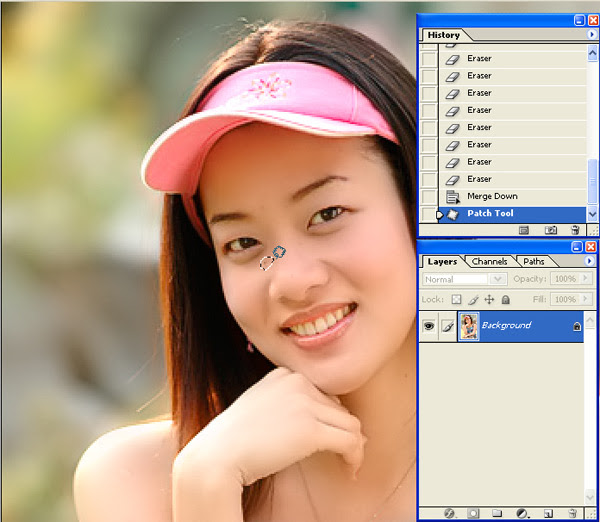600x522 pixels.
Task: Open new adjustment layer menu
Action: 522,513
